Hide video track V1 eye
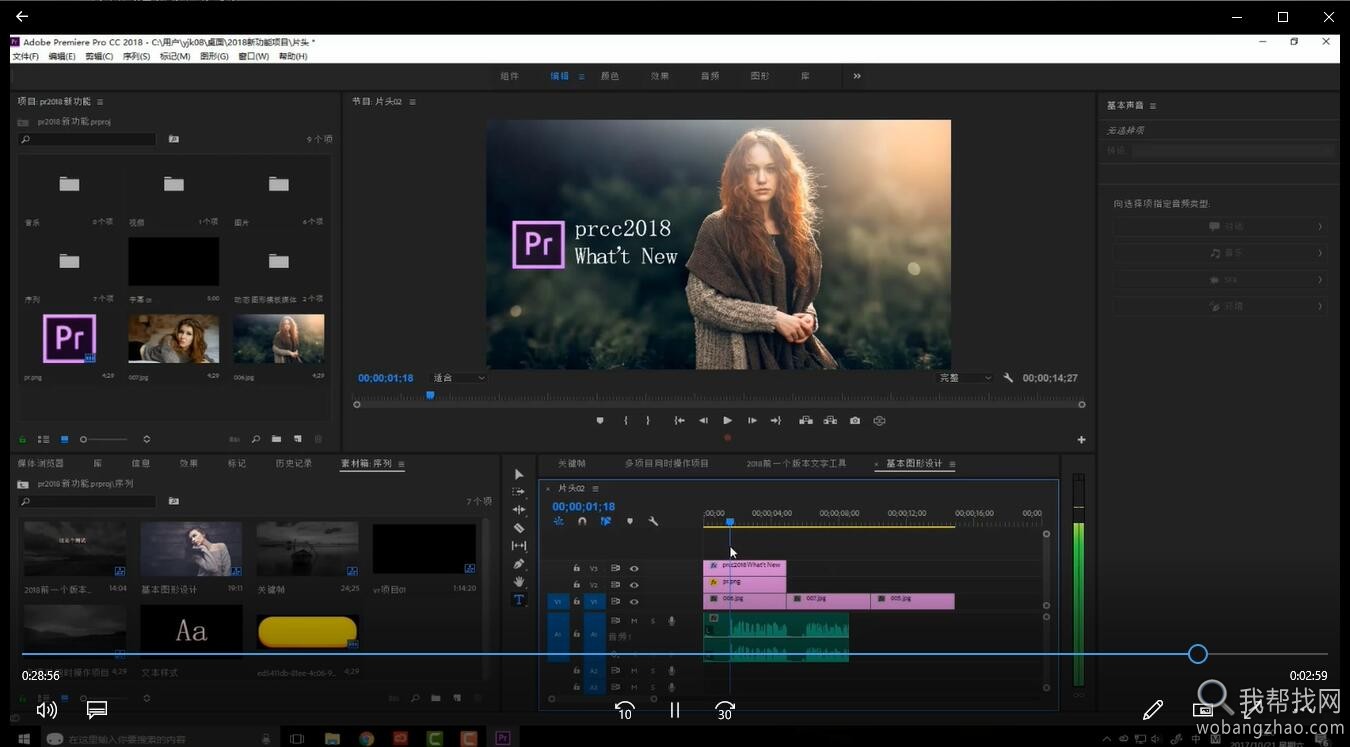 point(633,602)
